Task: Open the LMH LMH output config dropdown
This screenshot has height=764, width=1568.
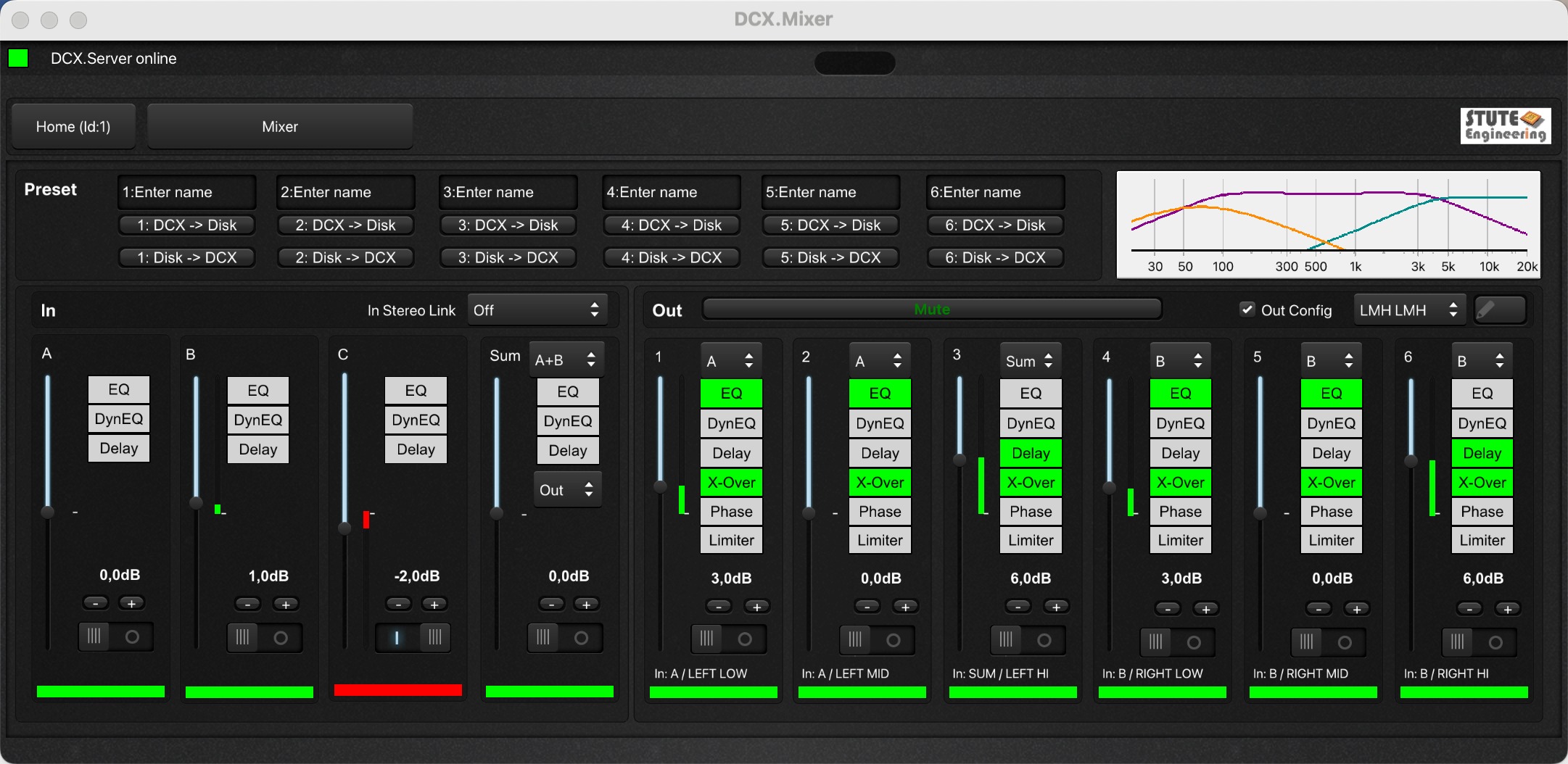Action: tap(1408, 310)
